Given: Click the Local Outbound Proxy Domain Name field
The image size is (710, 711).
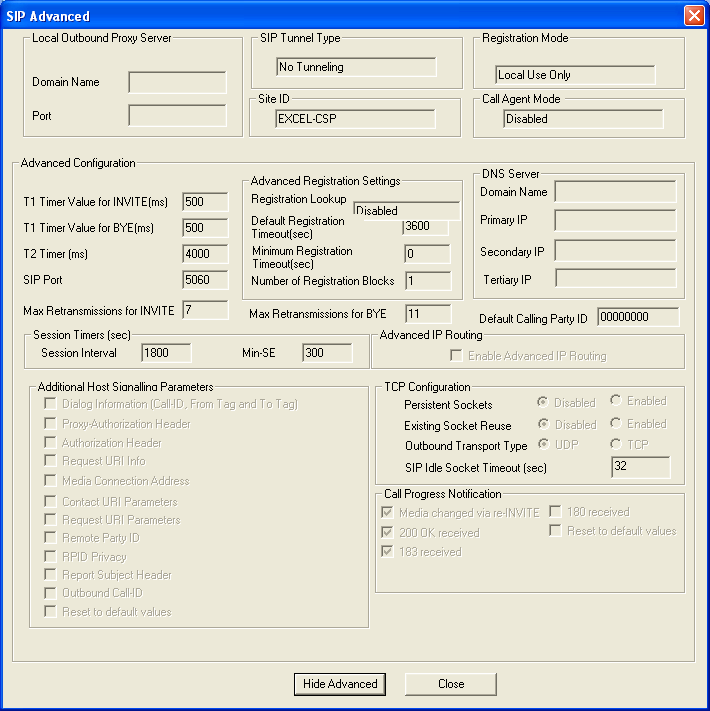Looking at the screenshot, I should tap(177, 83).
